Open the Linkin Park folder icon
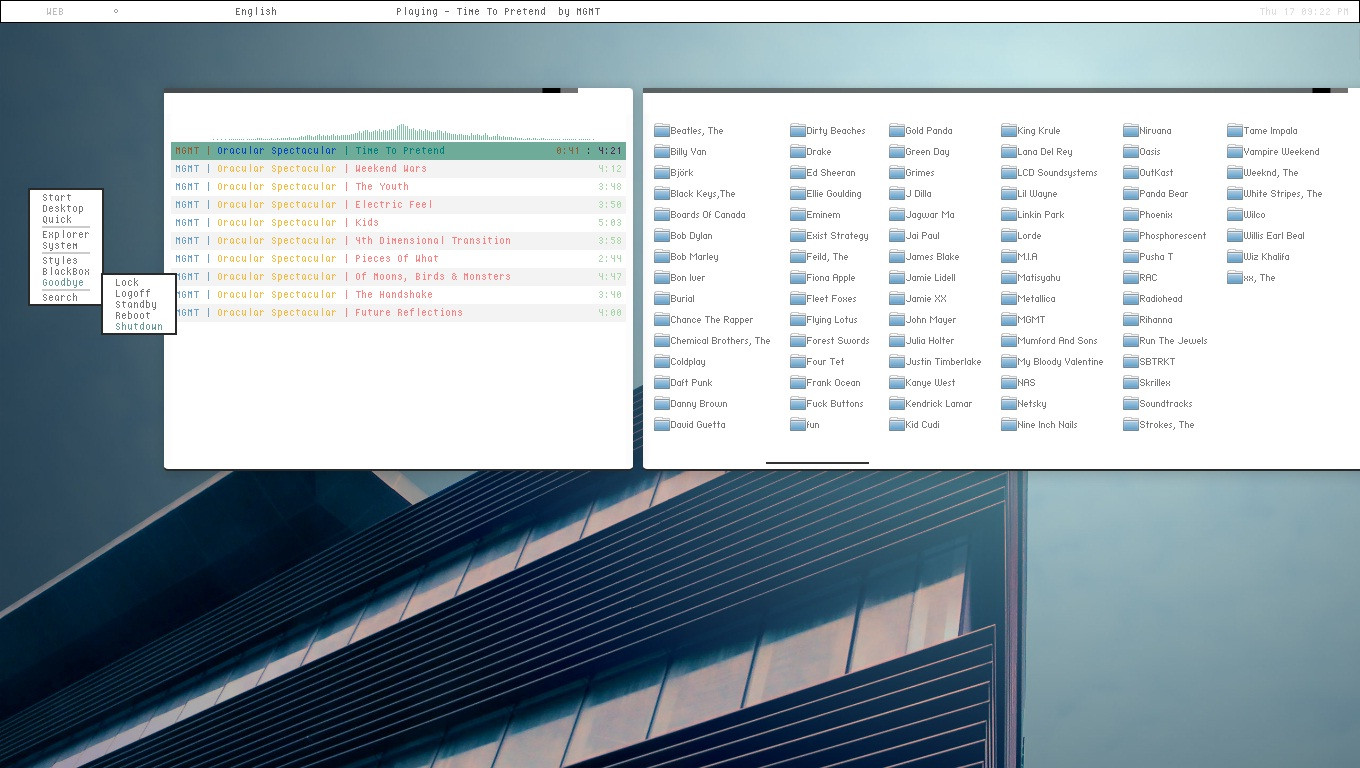 tap(1010, 215)
